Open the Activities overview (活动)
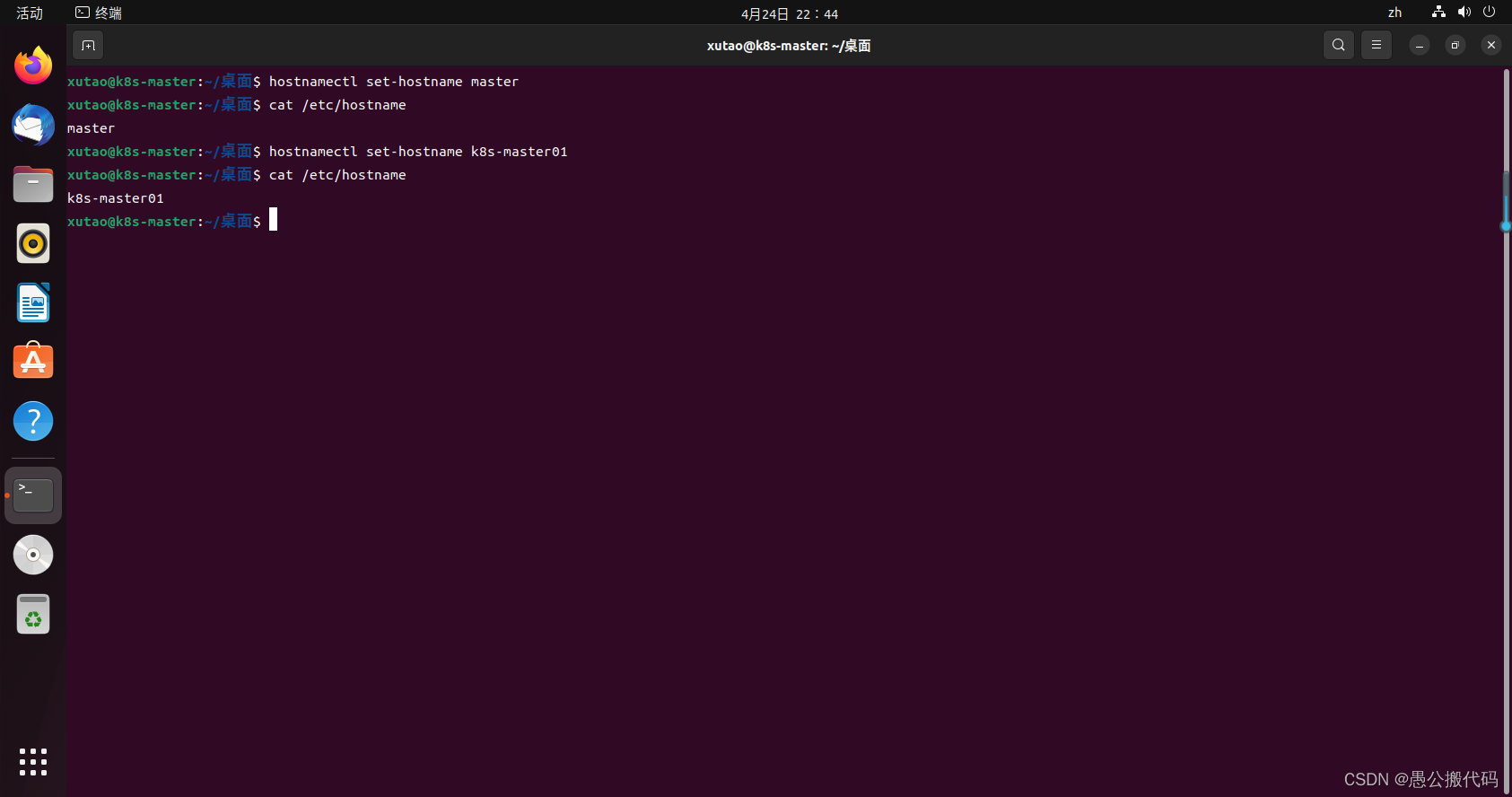Image resolution: width=1512 pixels, height=797 pixels. 30,13
